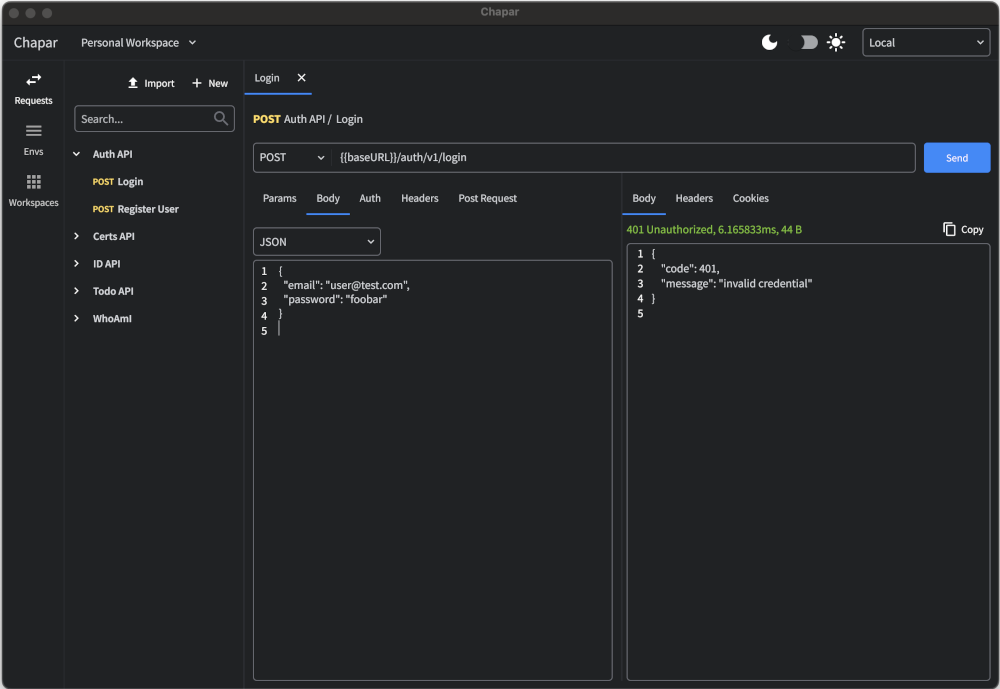Expand the Certs API collection

[x=77, y=236]
